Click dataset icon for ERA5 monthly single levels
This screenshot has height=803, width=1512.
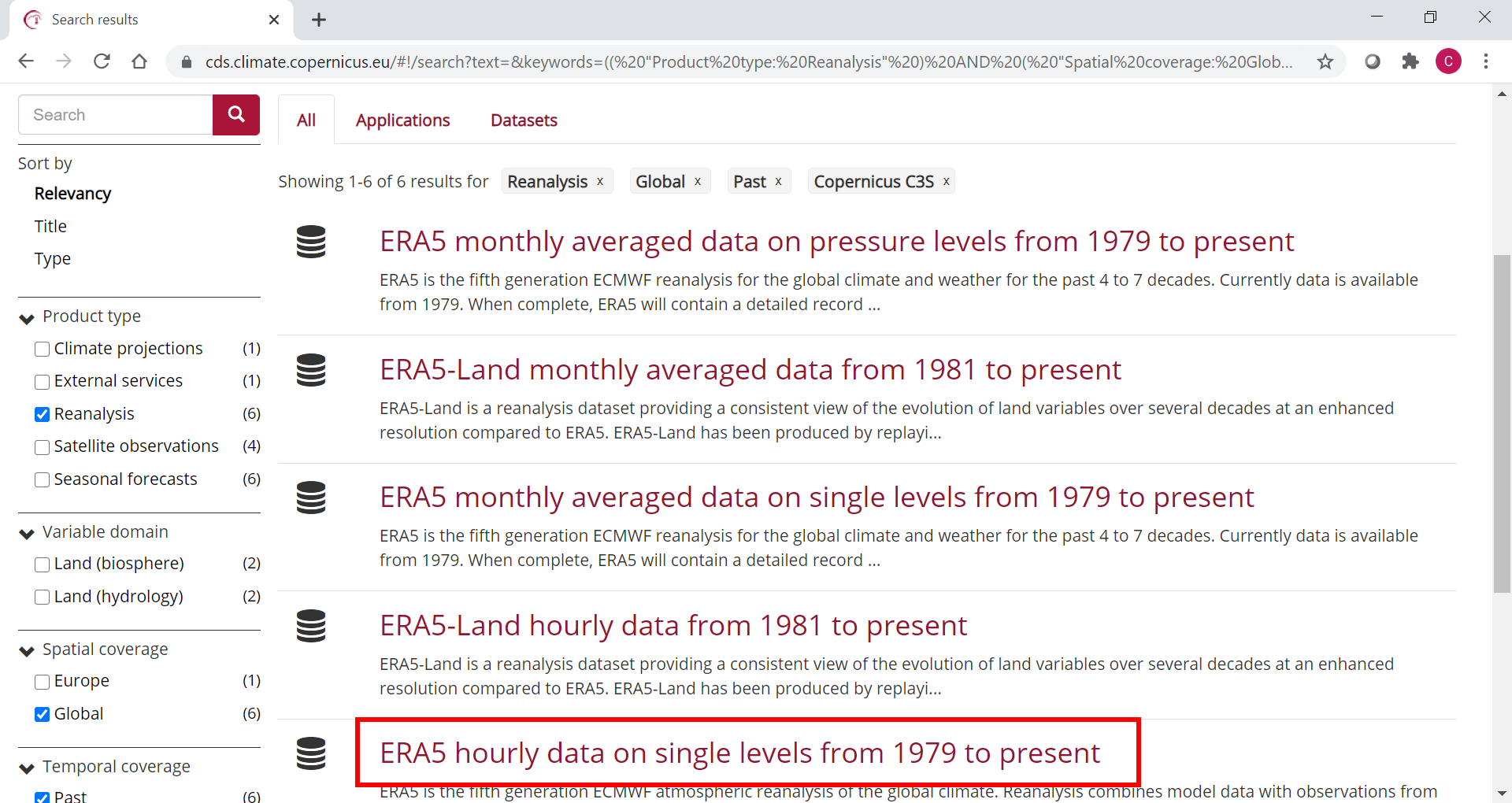click(x=311, y=498)
